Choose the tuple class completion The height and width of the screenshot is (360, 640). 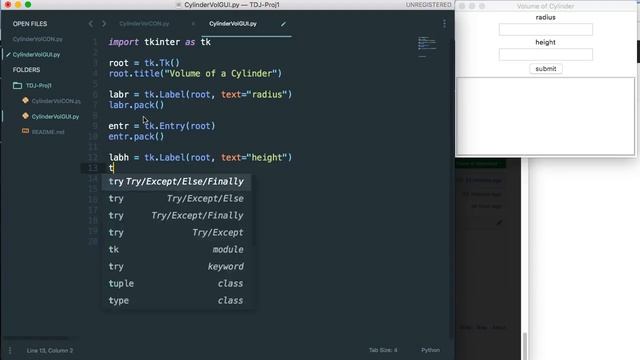pos(176,284)
